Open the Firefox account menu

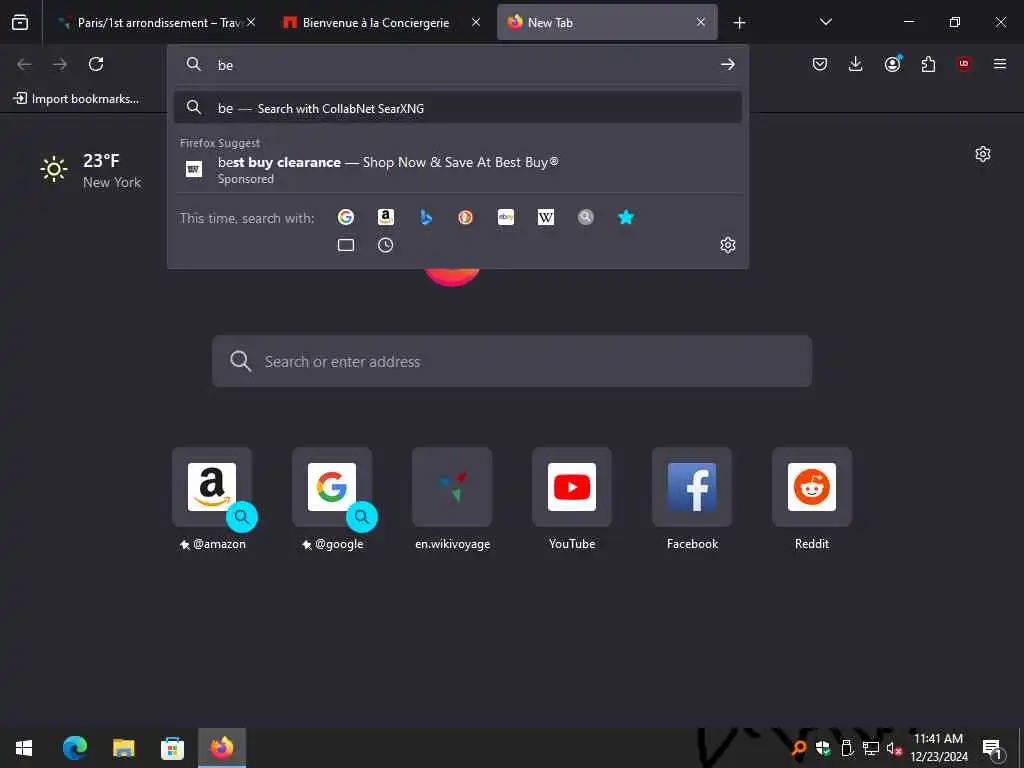tap(892, 64)
